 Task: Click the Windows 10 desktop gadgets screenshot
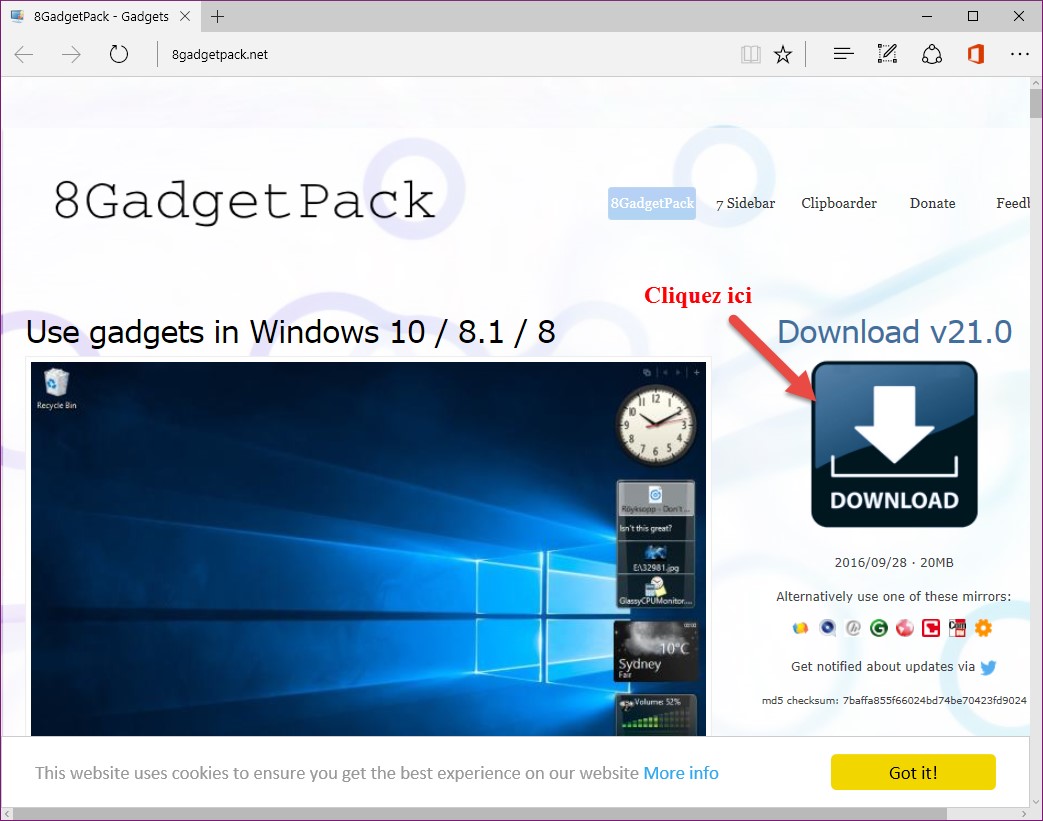tap(369, 549)
